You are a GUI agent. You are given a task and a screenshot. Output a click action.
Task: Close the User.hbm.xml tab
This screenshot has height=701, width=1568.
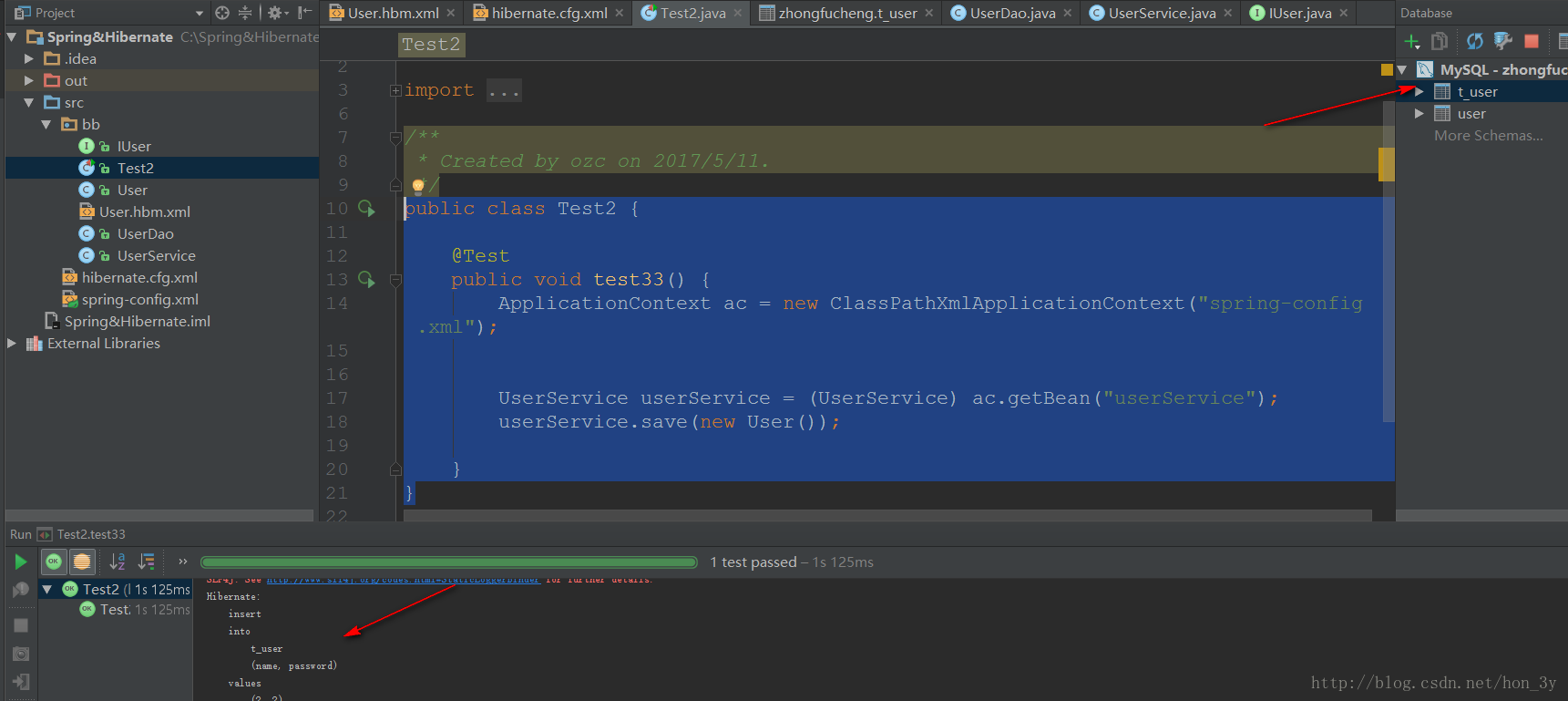[451, 13]
